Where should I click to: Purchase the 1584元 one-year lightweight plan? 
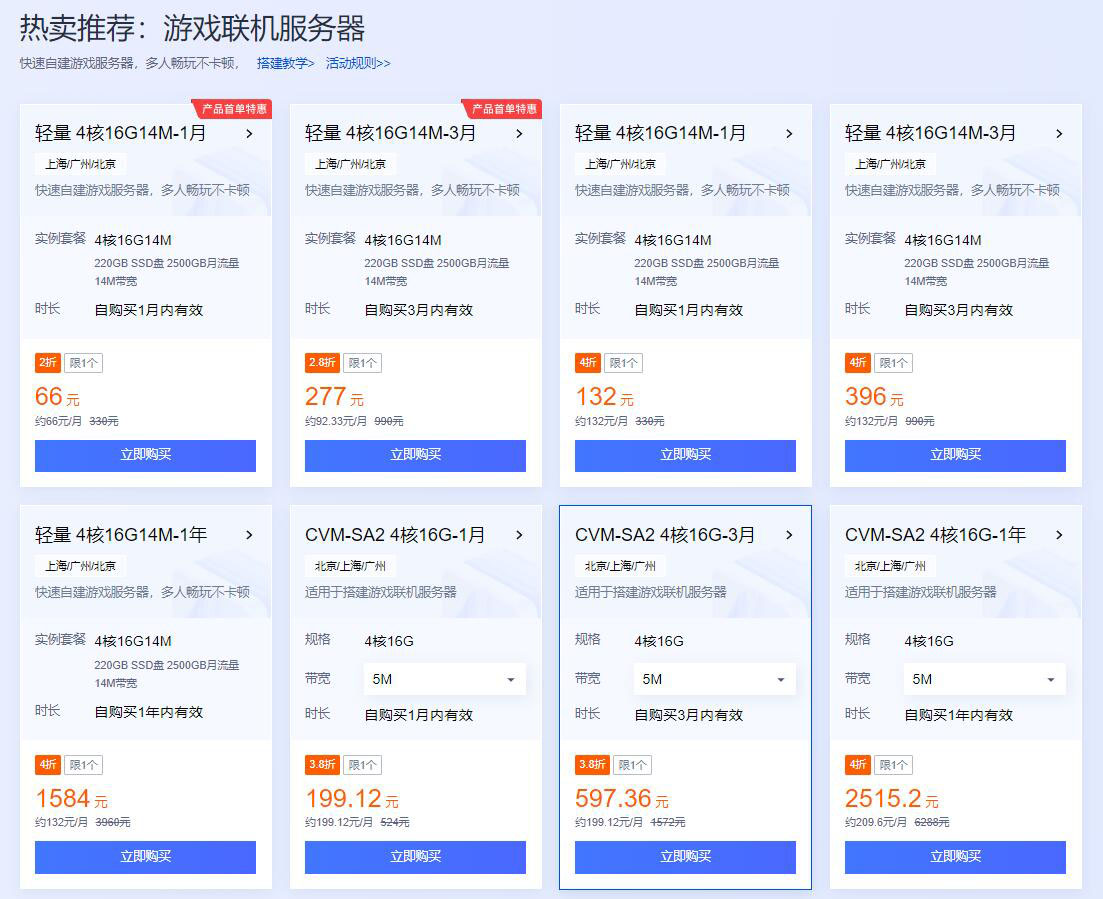[x=146, y=857]
